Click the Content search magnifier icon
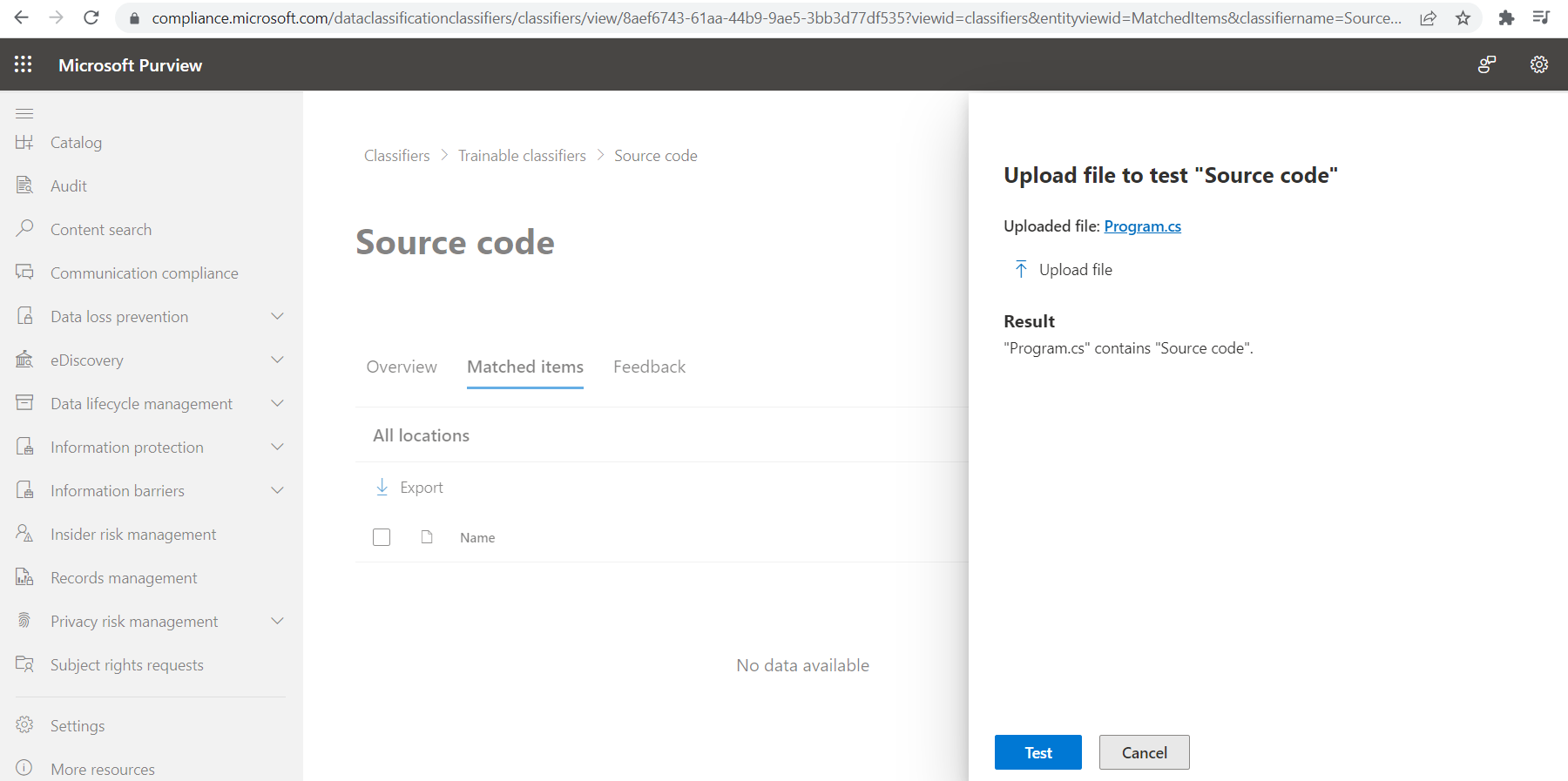Image resolution: width=1568 pixels, height=781 pixels. (x=24, y=228)
